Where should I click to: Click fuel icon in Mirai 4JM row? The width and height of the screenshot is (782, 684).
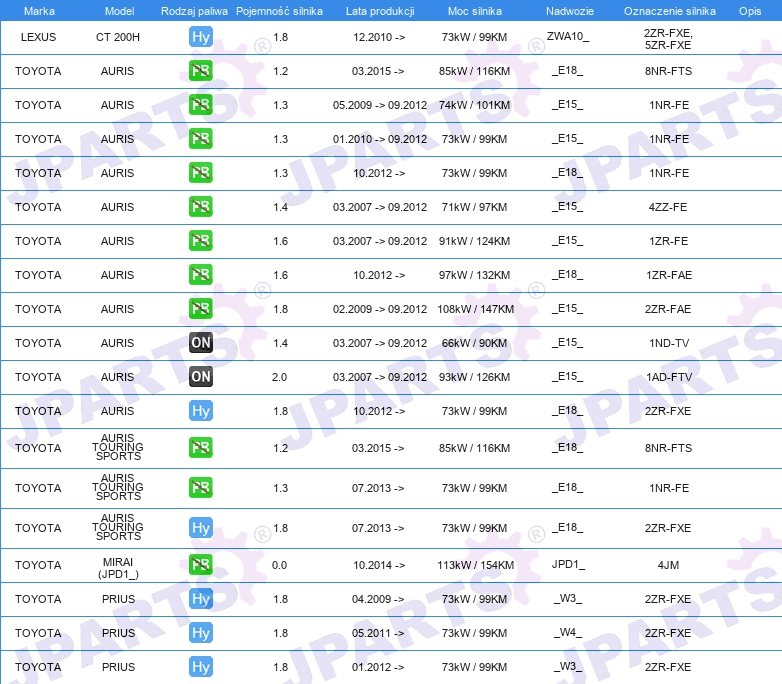pyautogui.click(x=201, y=565)
